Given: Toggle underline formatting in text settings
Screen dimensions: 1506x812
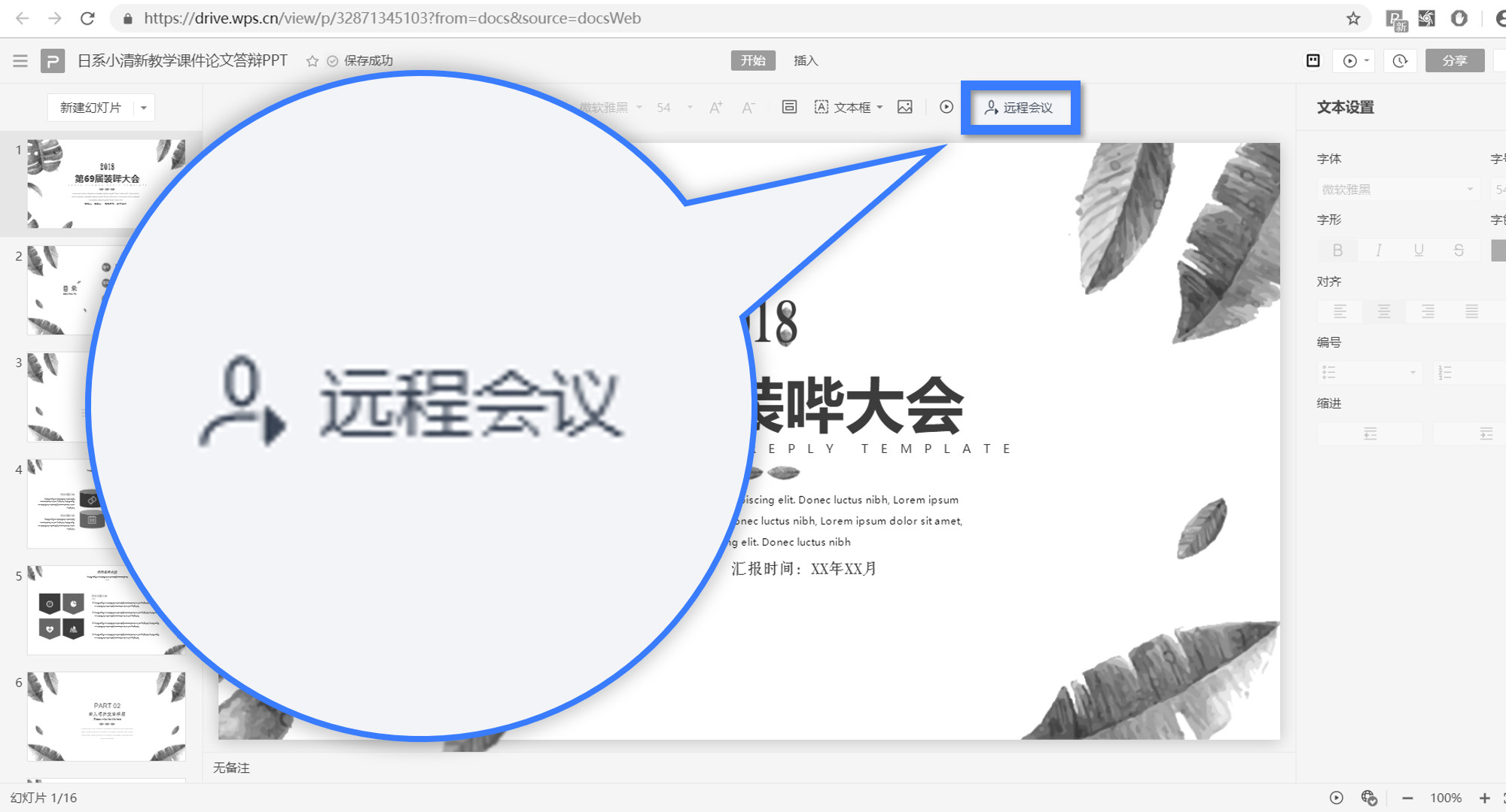Looking at the screenshot, I should click(1419, 250).
